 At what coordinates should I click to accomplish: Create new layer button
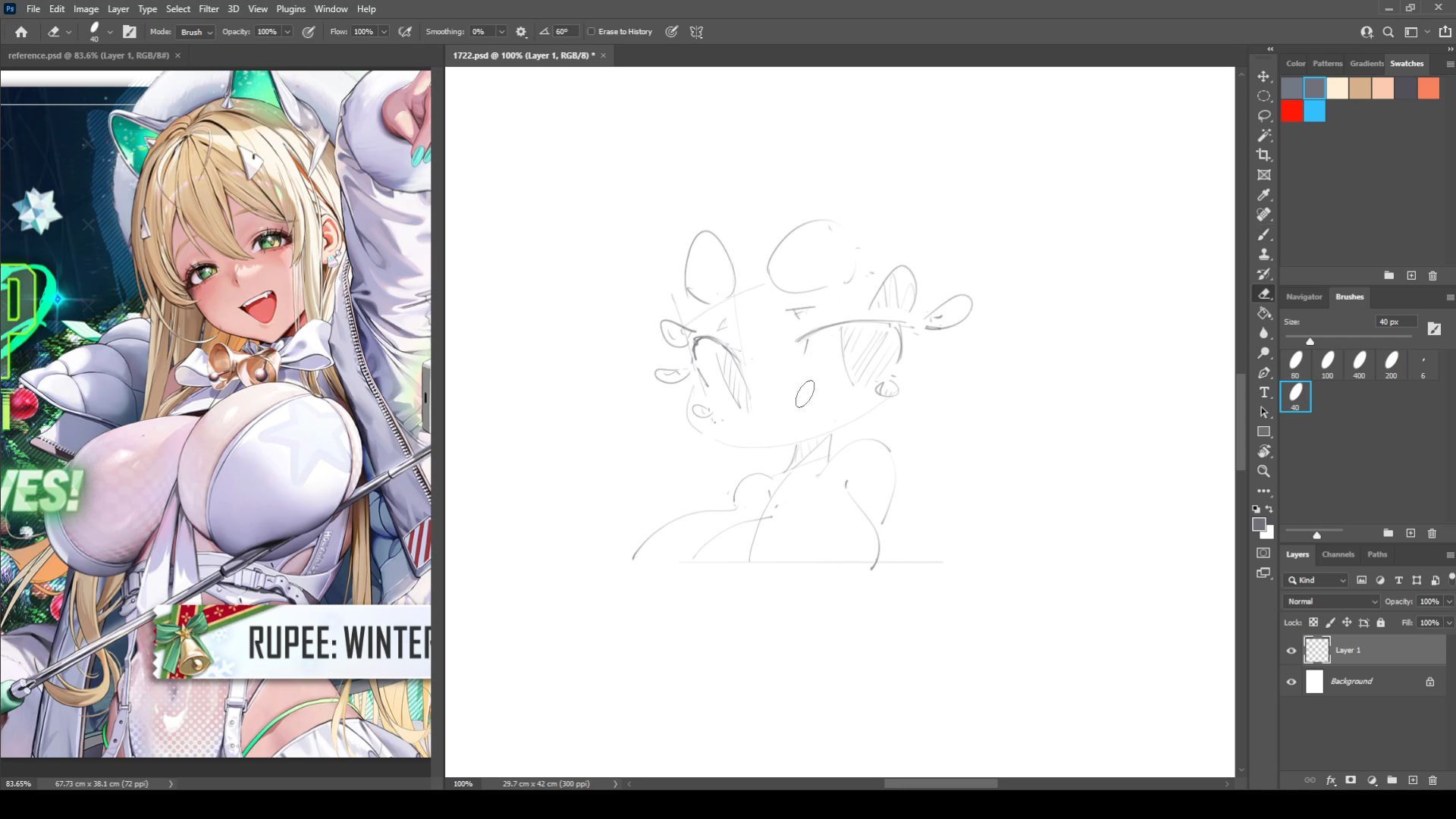point(1413,780)
